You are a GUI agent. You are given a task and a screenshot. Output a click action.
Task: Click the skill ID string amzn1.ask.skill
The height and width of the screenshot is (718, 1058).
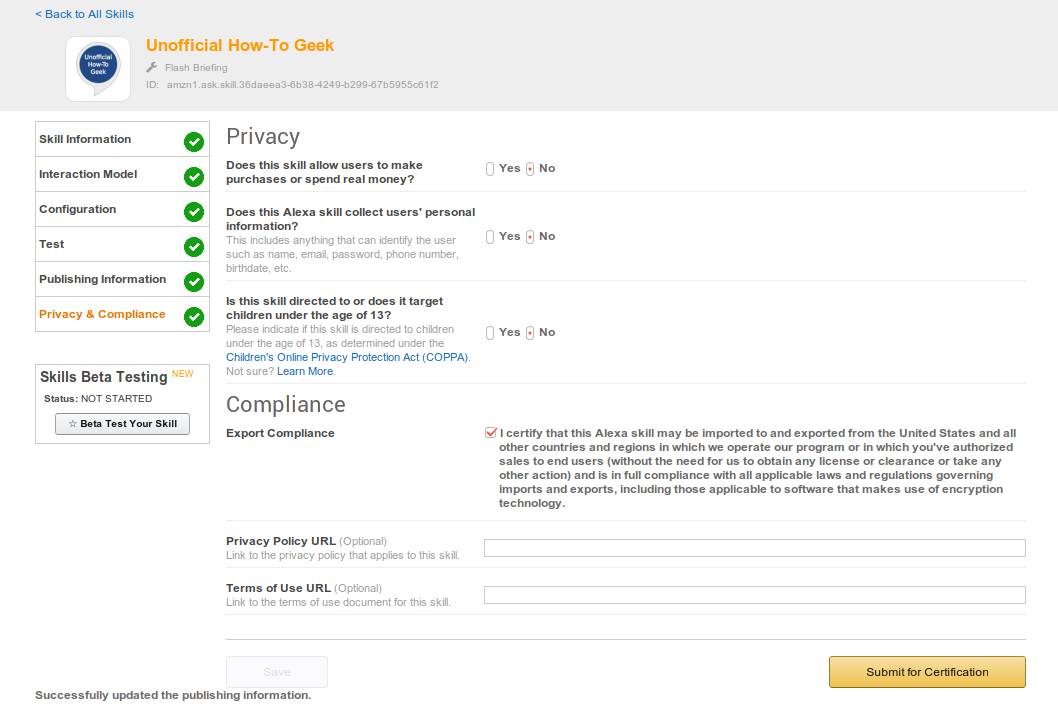click(303, 85)
